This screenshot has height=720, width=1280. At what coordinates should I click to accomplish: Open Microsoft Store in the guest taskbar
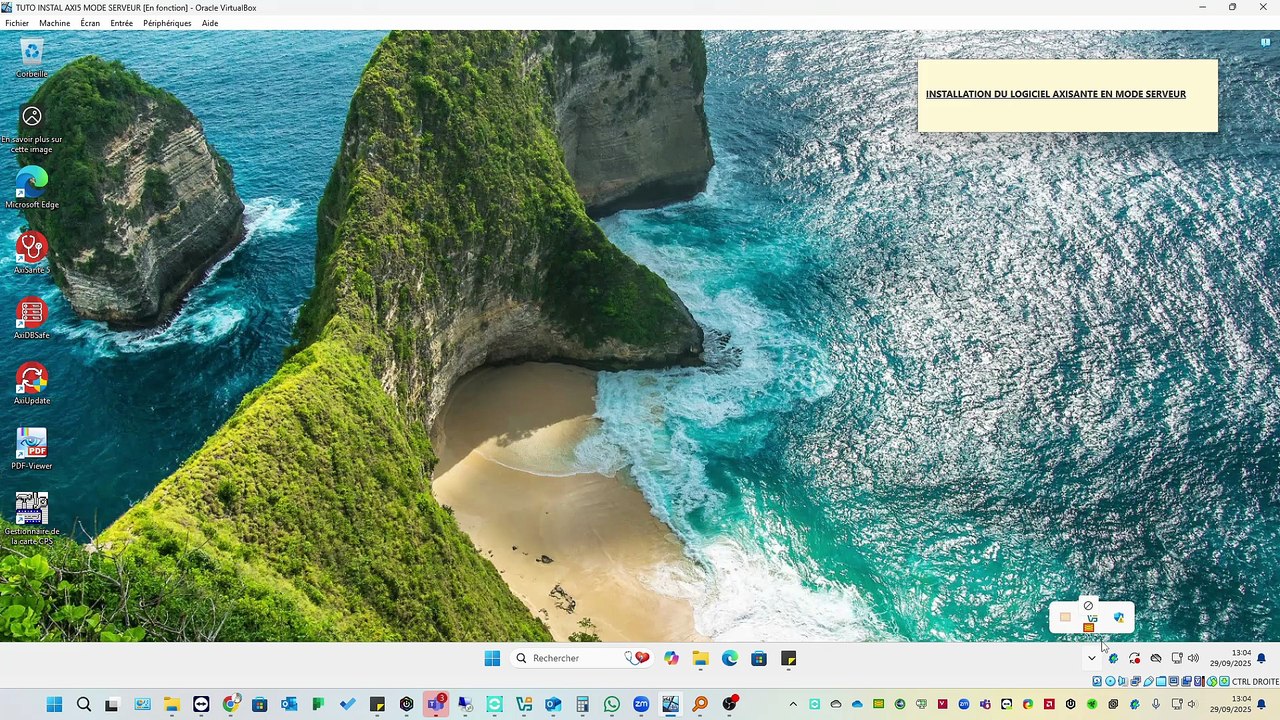pos(759,658)
